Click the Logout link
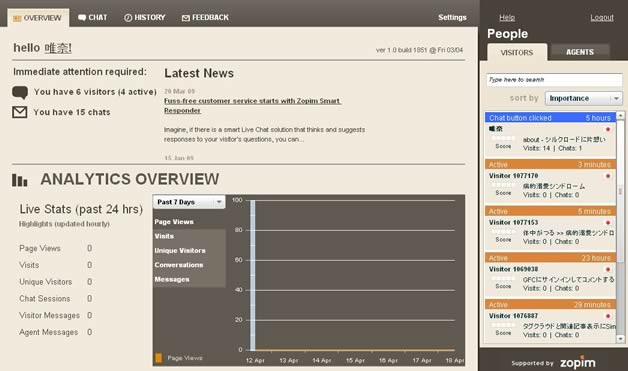This screenshot has height=371, width=628. 602,17
